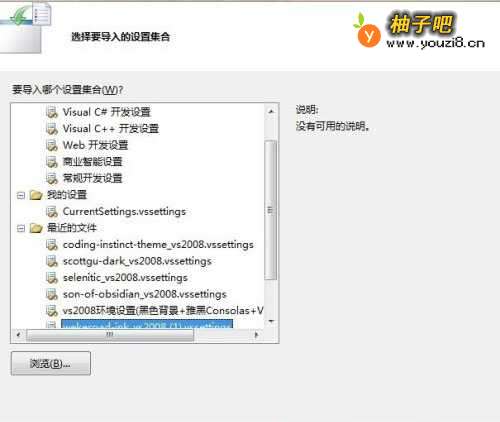The height and width of the screenshot is (422, 500).
Task: Click the Visual C++ 开发设置 settings icon
Action: 52,129
